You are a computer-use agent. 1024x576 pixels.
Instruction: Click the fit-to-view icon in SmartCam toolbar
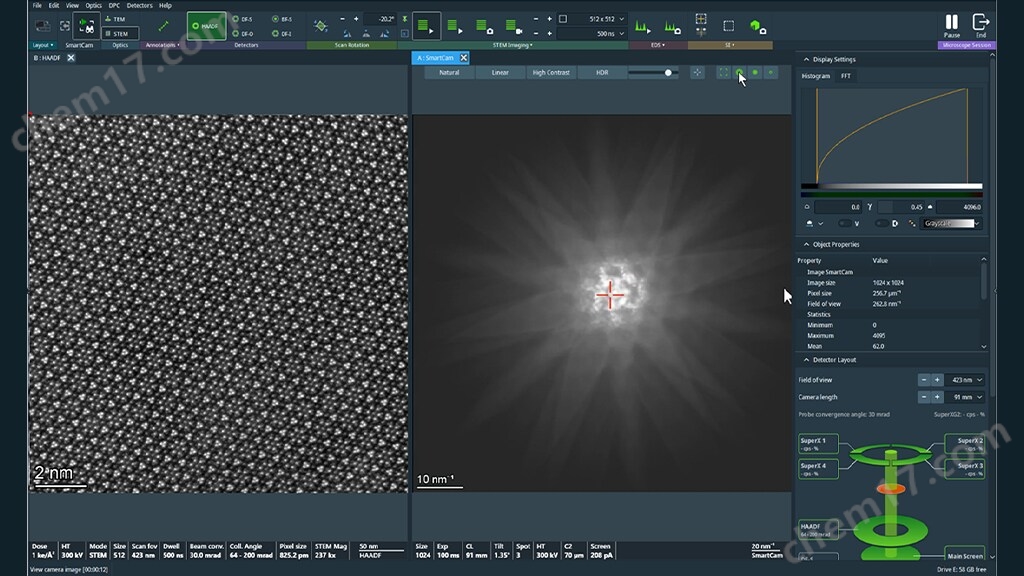point(723,72)
